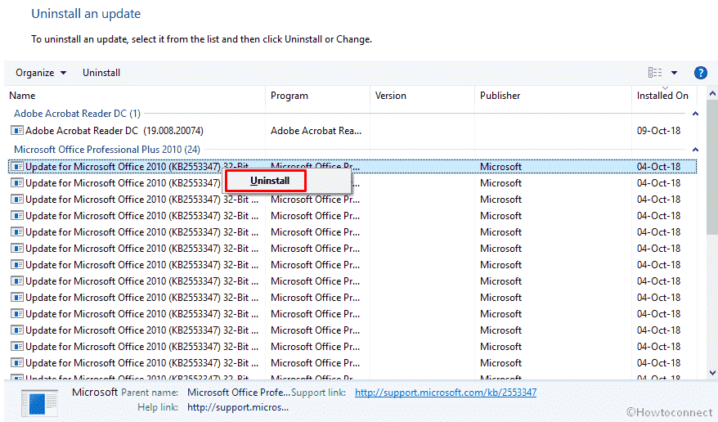Click Microsoft publisher in the highlighted row
Image resolution: width=718 pixels, height=422 pixels.
(500, 167)
